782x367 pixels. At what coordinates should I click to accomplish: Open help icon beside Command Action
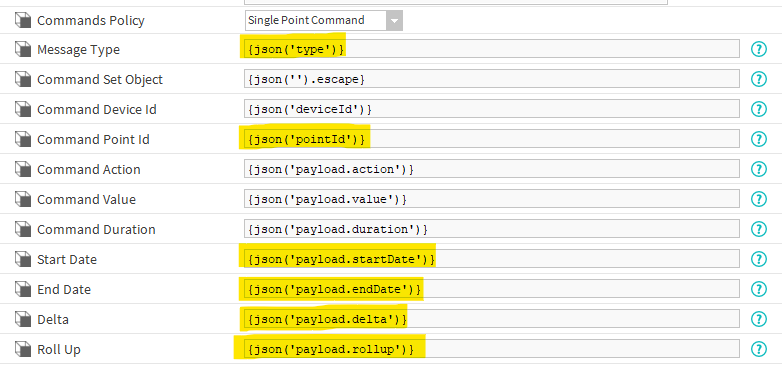click(x=759, y=169)
